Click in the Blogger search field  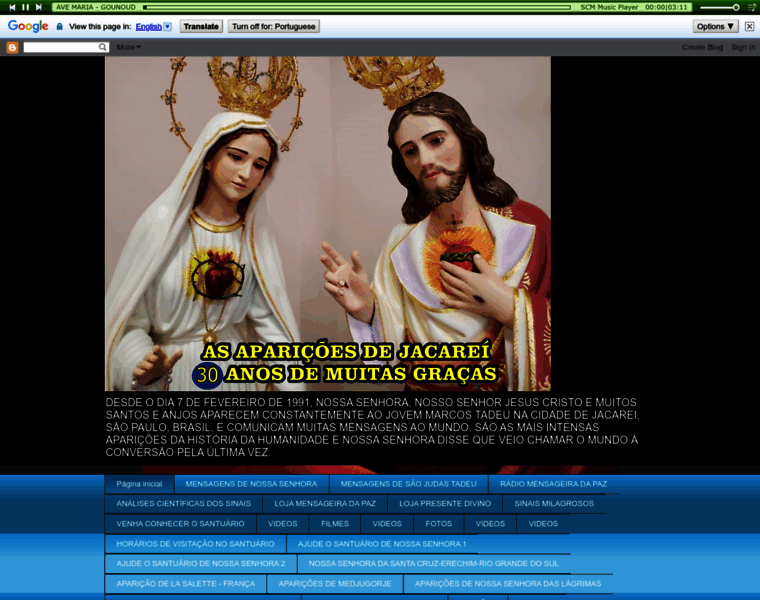click(60, 47)
